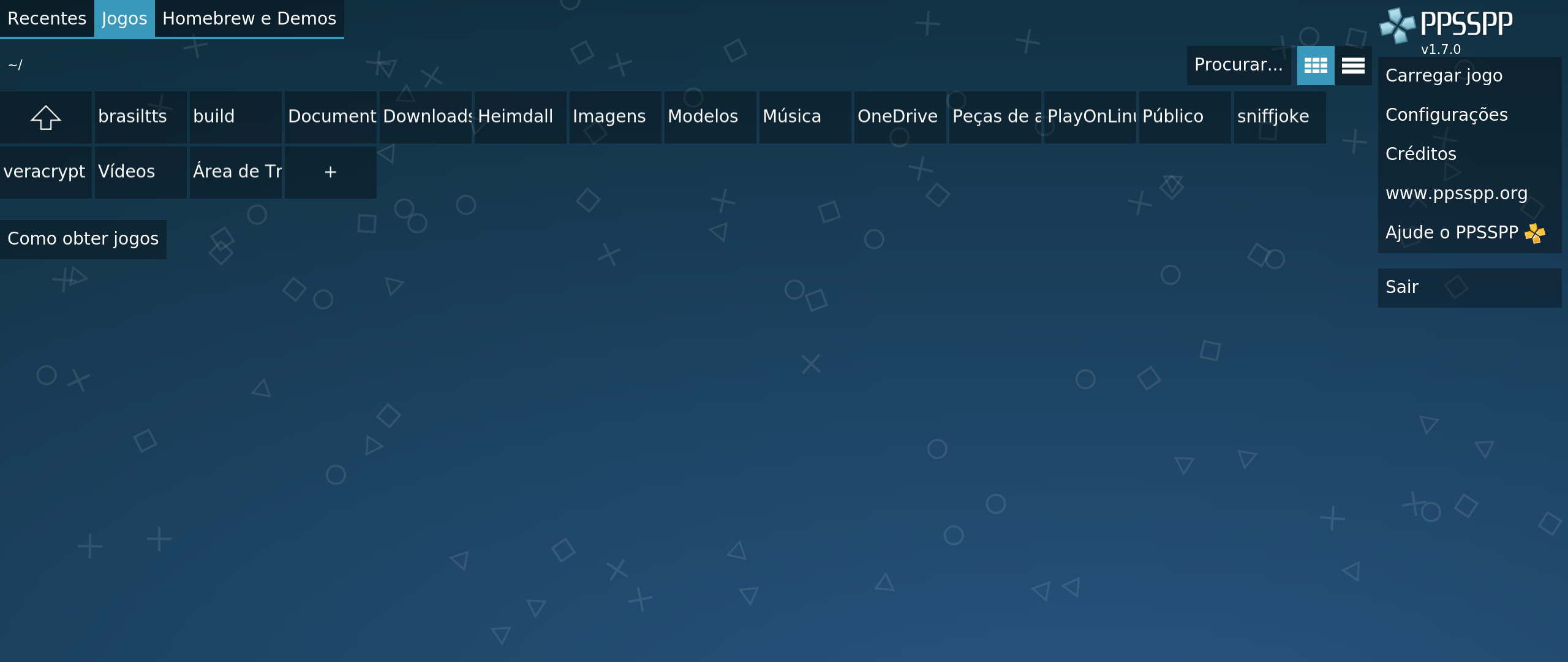
Task: Open the Recentes tab
Action: [x=47, y=18]
